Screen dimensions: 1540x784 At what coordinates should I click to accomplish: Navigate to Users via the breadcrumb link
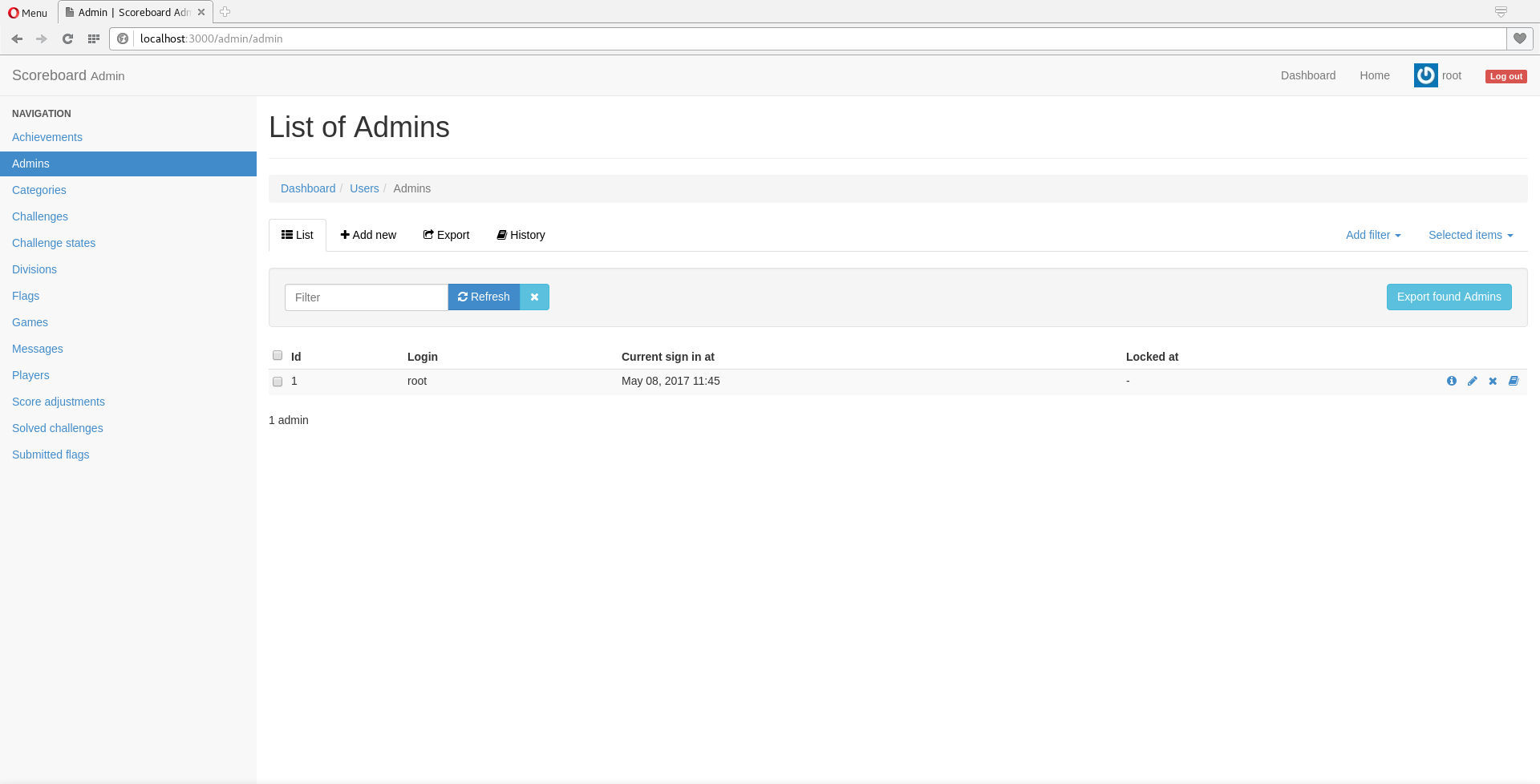364,188
